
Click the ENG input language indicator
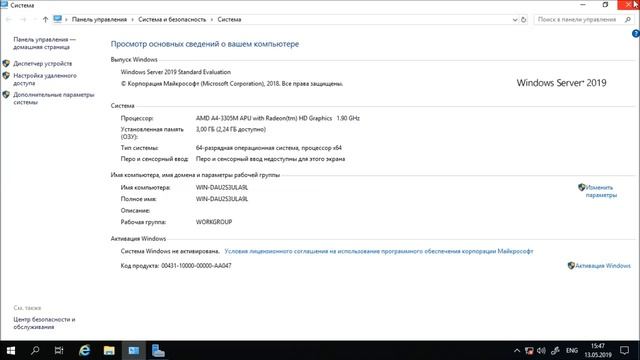click(572, 351)
